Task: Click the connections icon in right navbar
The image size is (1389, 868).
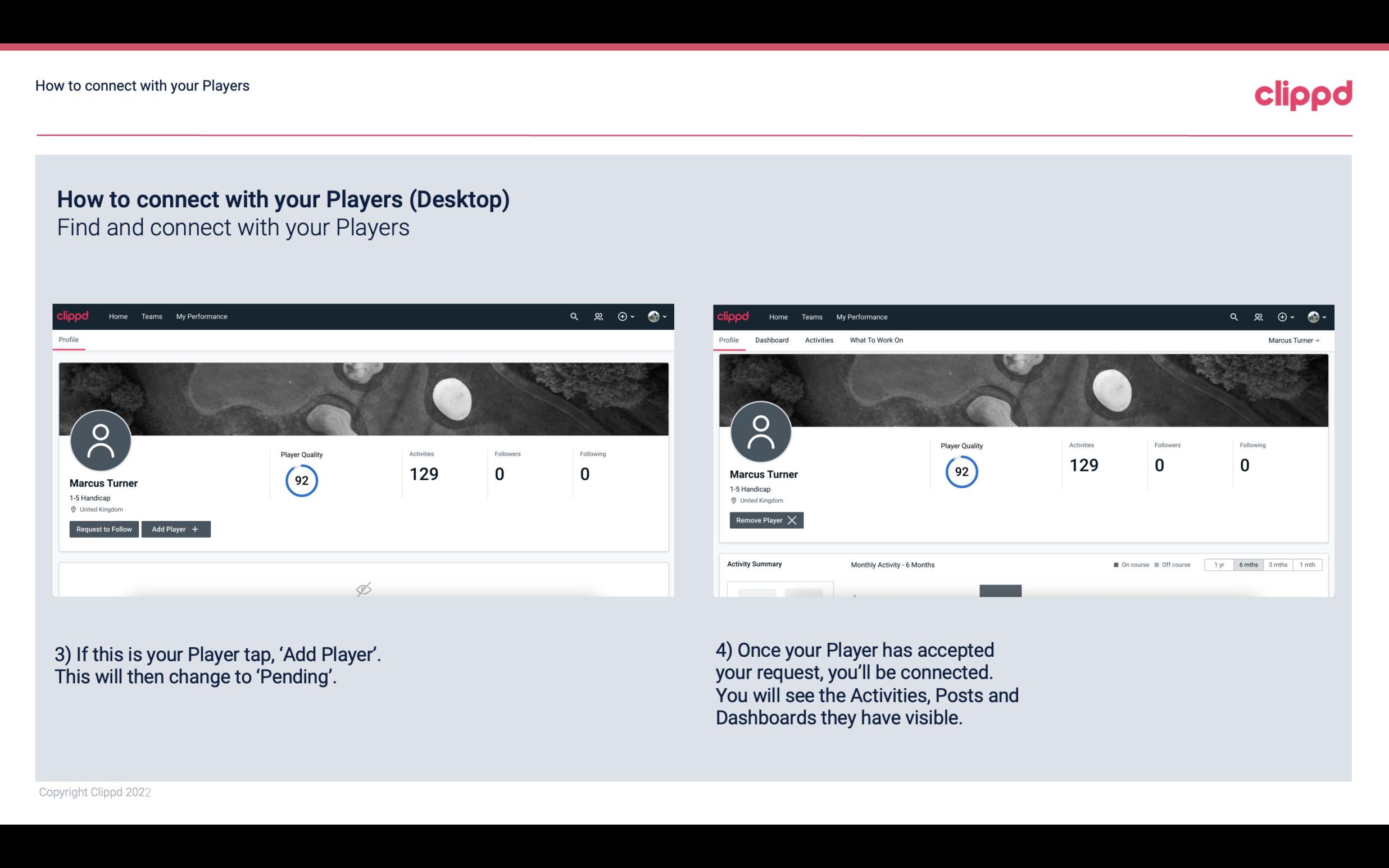Action: (1258, 317)
